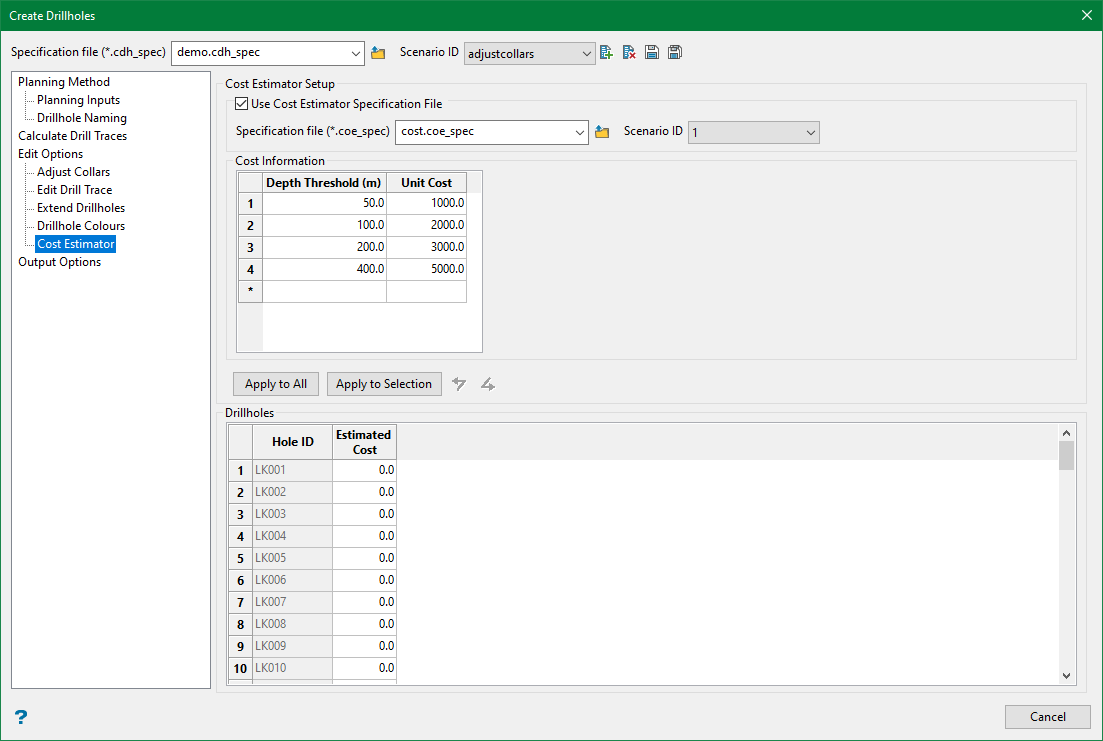The height and width of the screenshot is (741, 1103).
Task: Open help with the question mark icon
Action: [21, 717]
